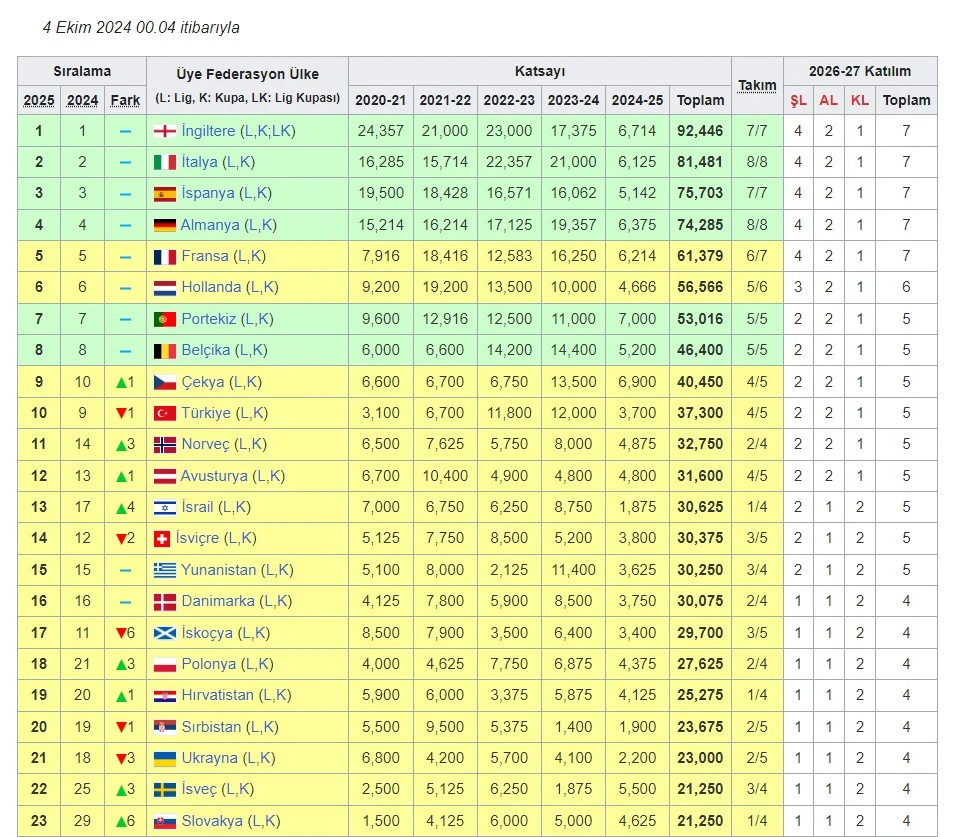Click the AL column header link
Image resolution: width=955 pixels, height=837 pixels.
[828, 99]
